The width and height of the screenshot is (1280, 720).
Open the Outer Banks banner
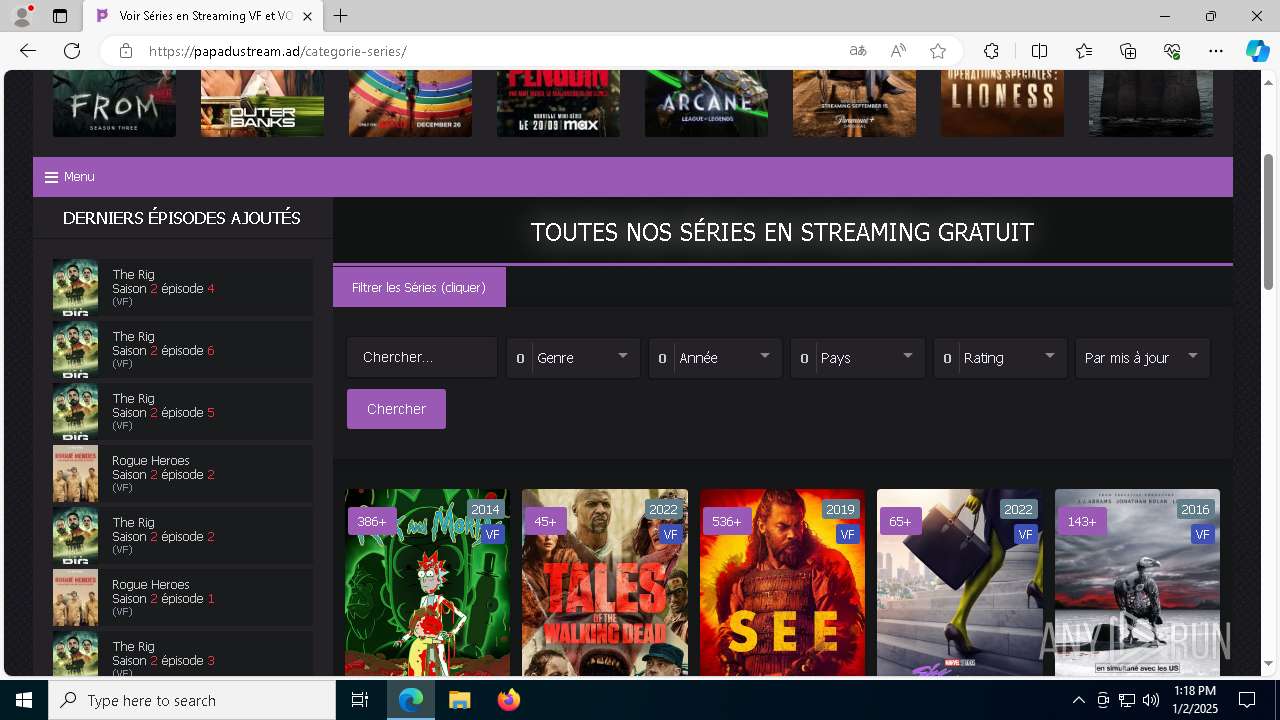click(262, 104)
